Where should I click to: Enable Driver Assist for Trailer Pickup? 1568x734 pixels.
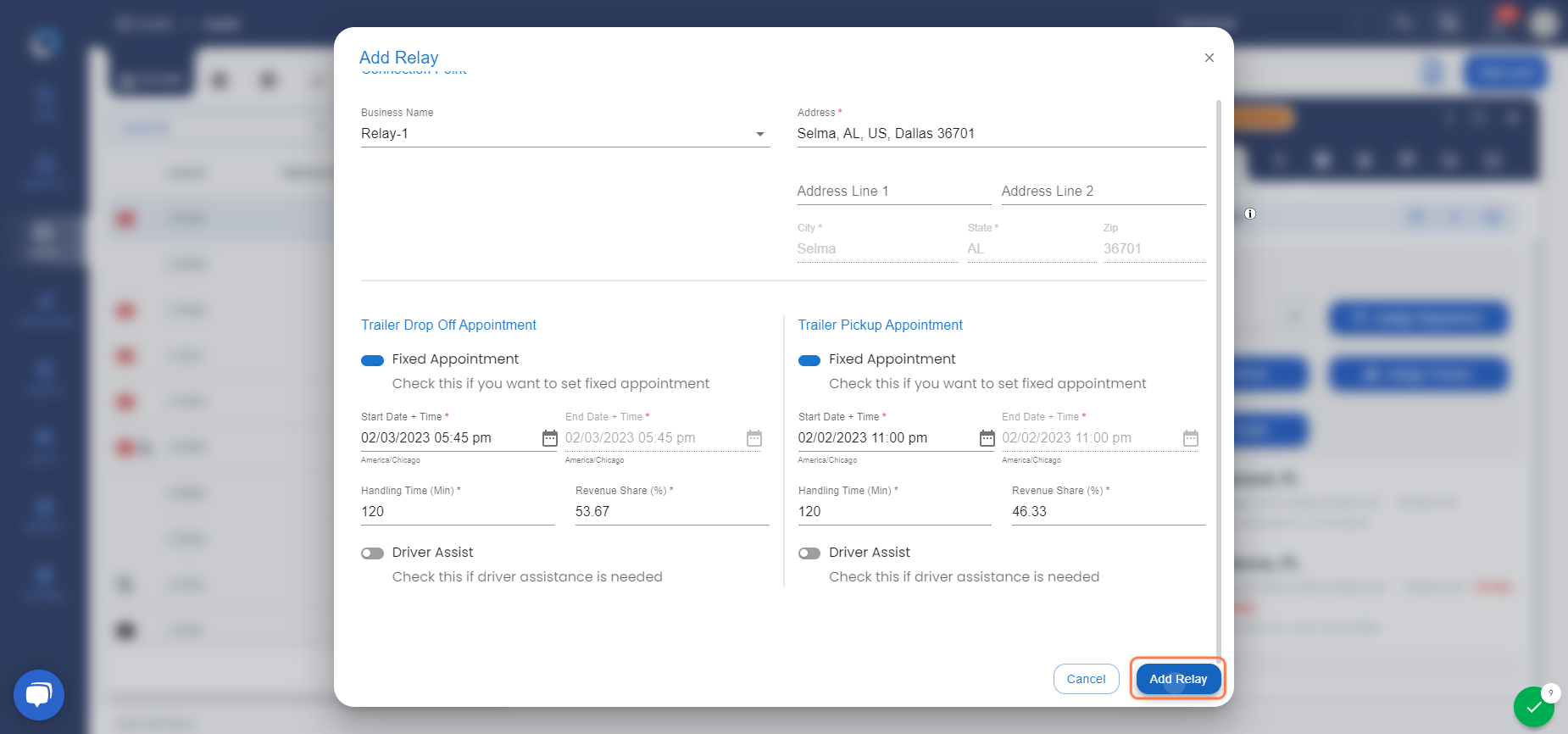click(x=809, y=553)
